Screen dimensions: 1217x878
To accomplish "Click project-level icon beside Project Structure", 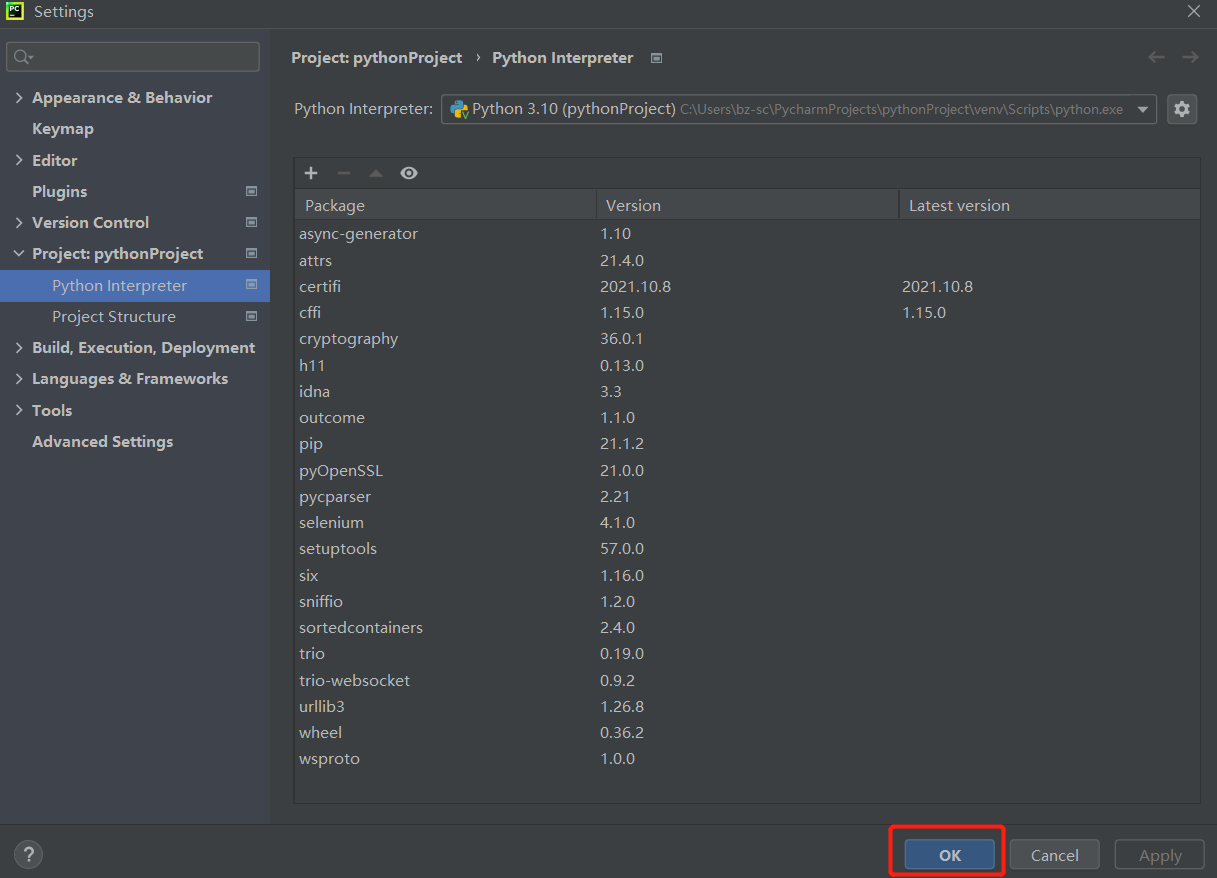I will pos(251,316).
